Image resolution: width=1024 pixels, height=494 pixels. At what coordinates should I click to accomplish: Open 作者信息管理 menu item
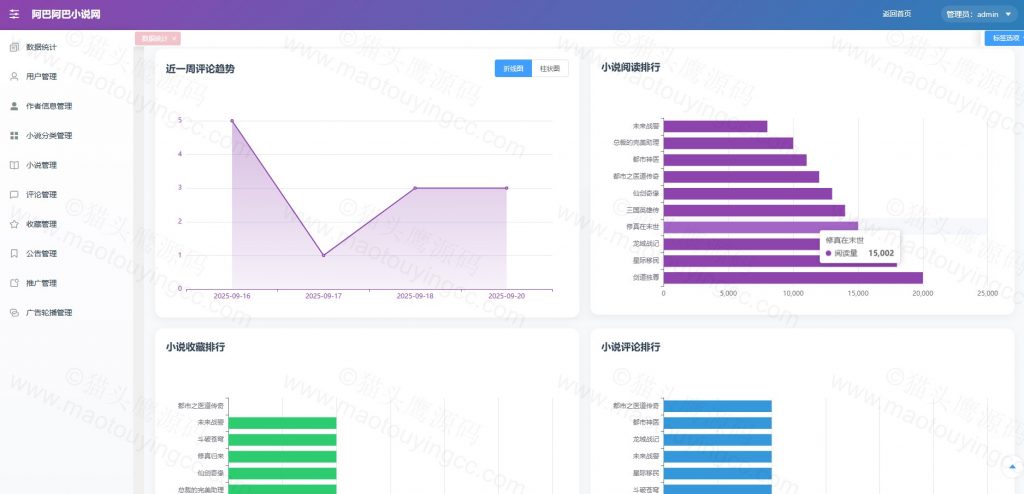(x=67, y=106)
